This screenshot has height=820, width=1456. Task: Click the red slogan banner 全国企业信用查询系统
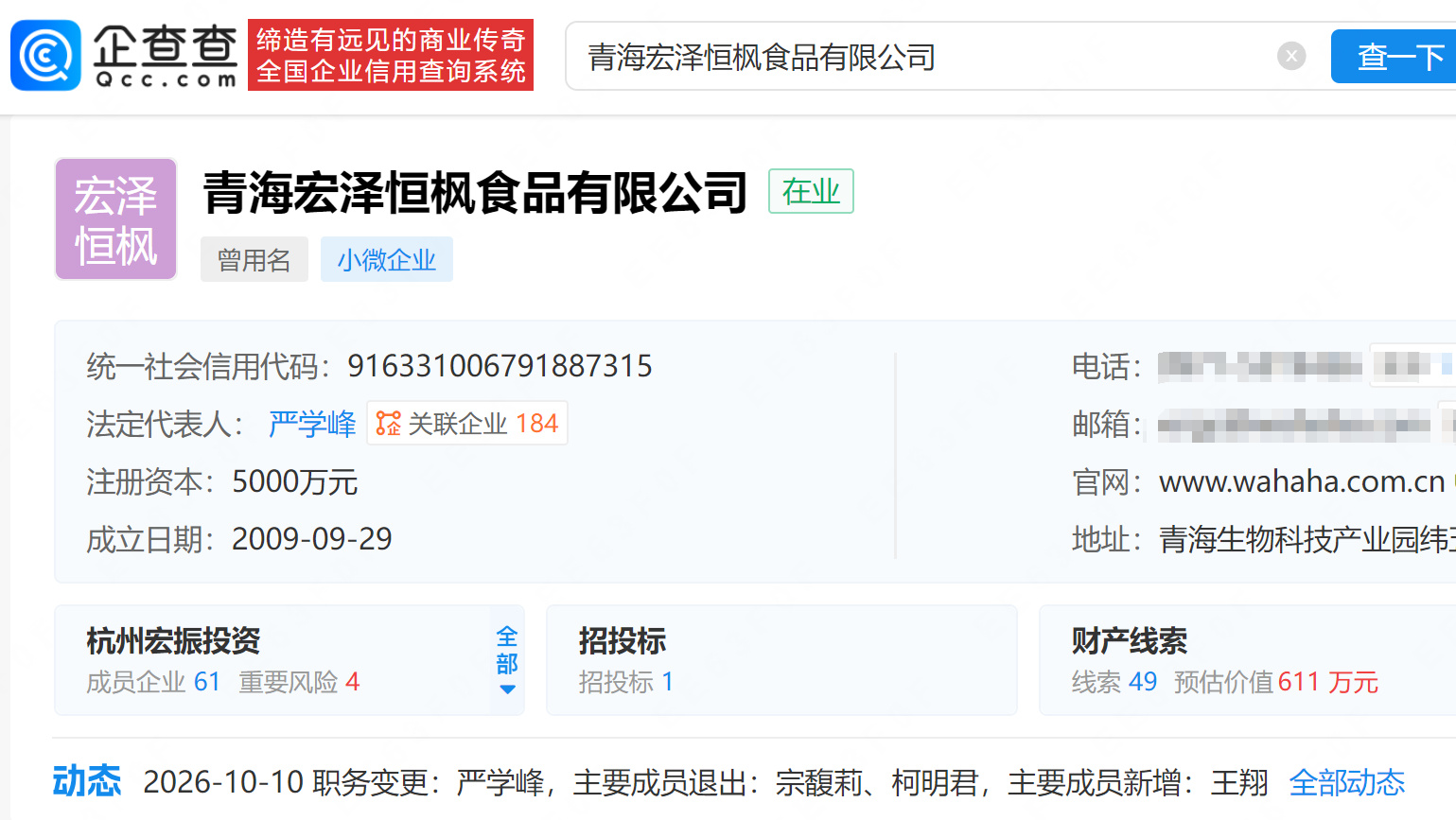(391, 55)
